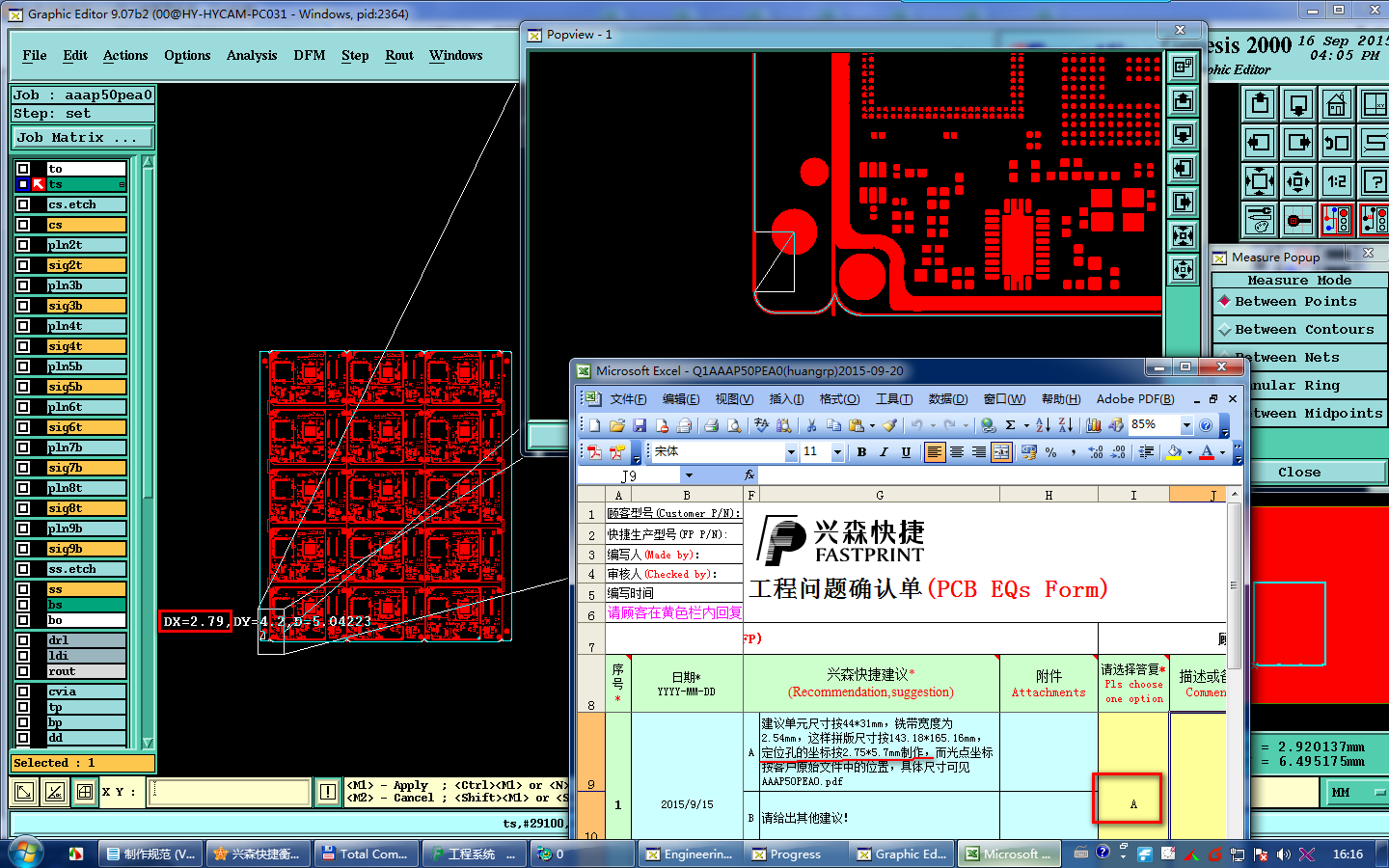Toggle the checkbox for layer 'to'
Viewport: 1389px width, 868px height.
click(23, 169)
